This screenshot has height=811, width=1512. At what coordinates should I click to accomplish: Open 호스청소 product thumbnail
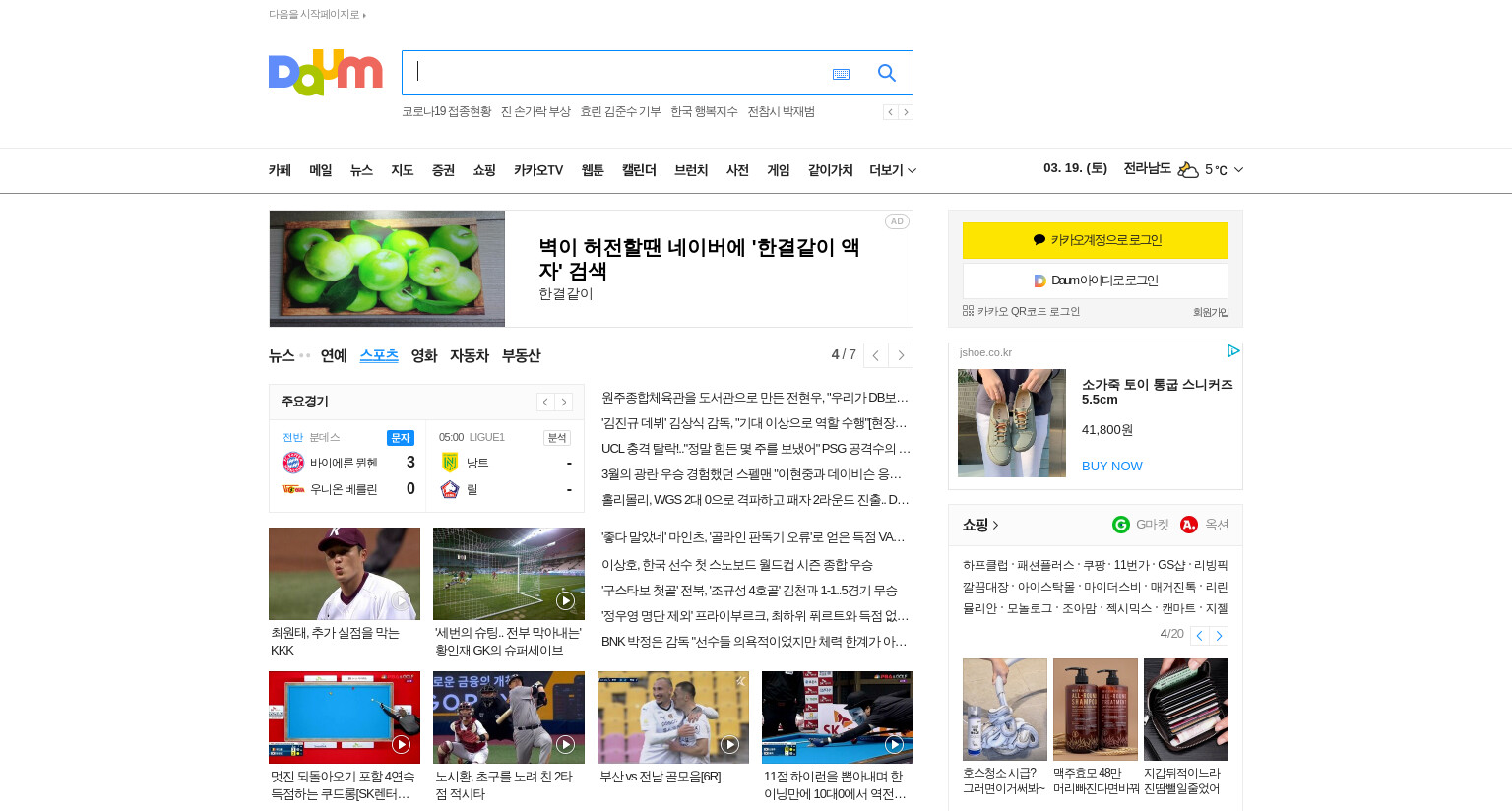1005,710
